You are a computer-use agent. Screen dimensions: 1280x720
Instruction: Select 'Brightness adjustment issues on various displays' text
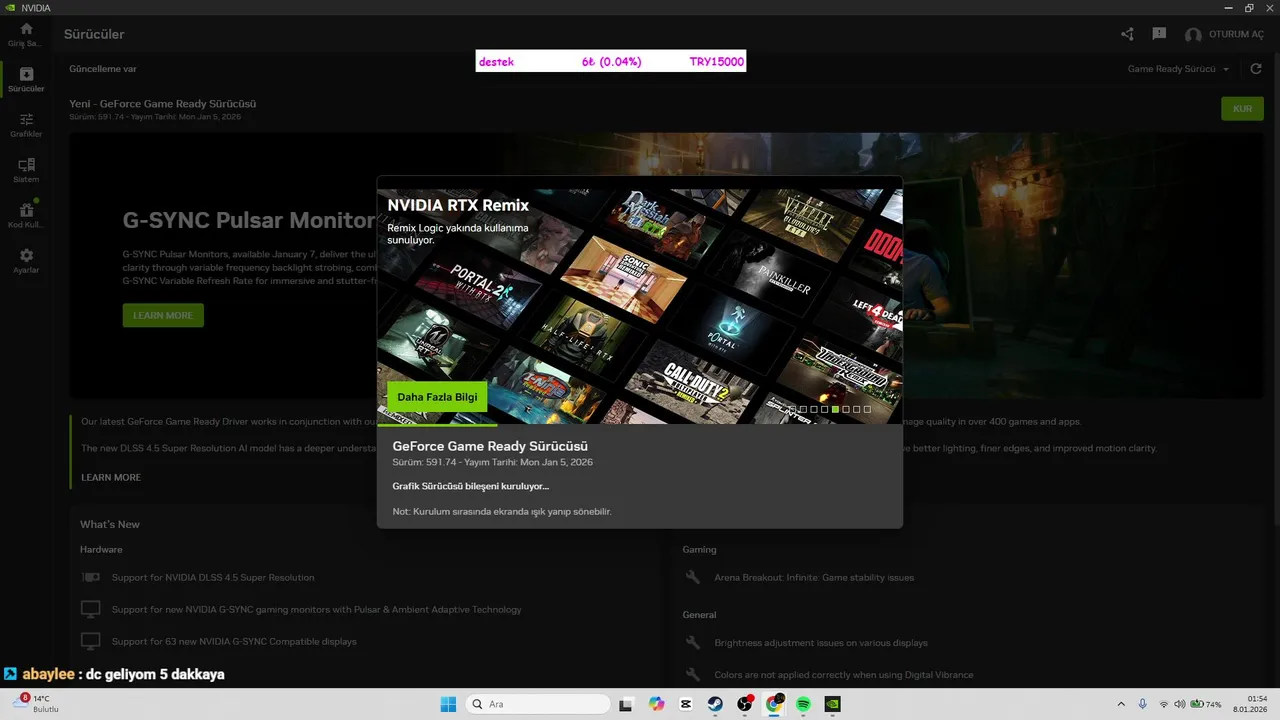click(821, 643)
